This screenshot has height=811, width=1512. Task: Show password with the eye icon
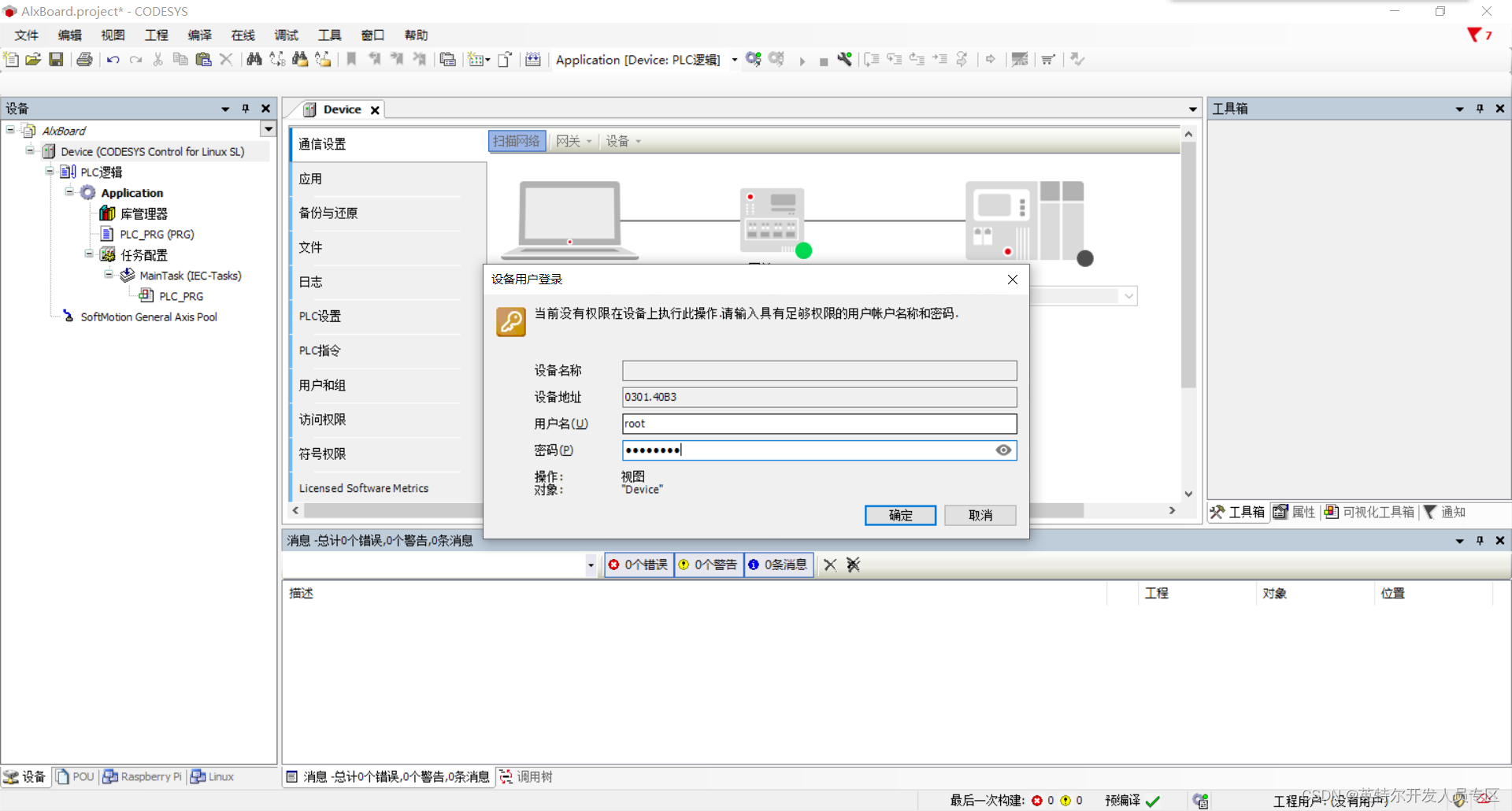coord(1003,450)
